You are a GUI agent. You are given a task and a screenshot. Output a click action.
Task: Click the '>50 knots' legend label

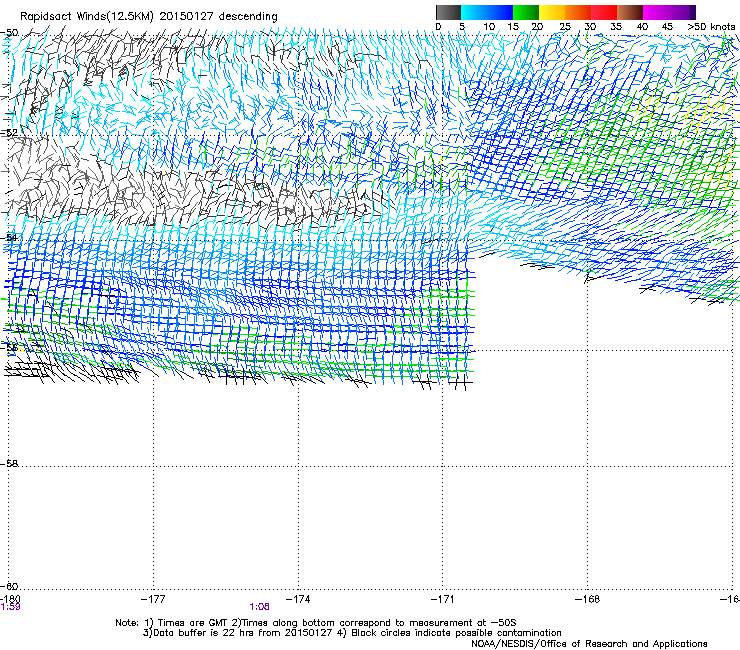[711, 27]
